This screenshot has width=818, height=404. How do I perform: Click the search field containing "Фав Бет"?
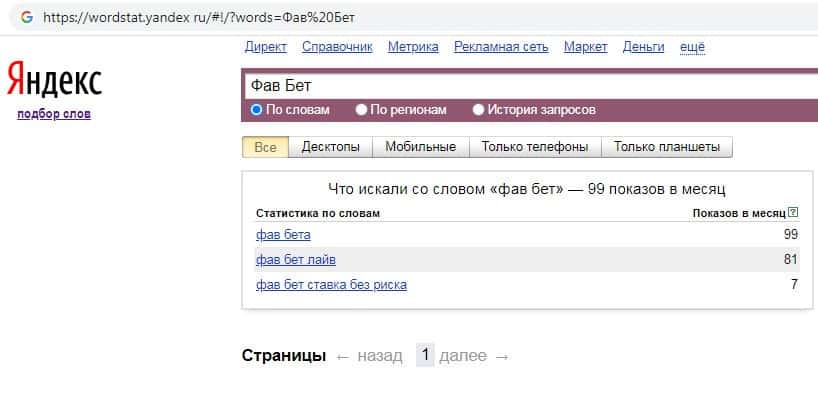pyautogui.click(x=520, y=86)
